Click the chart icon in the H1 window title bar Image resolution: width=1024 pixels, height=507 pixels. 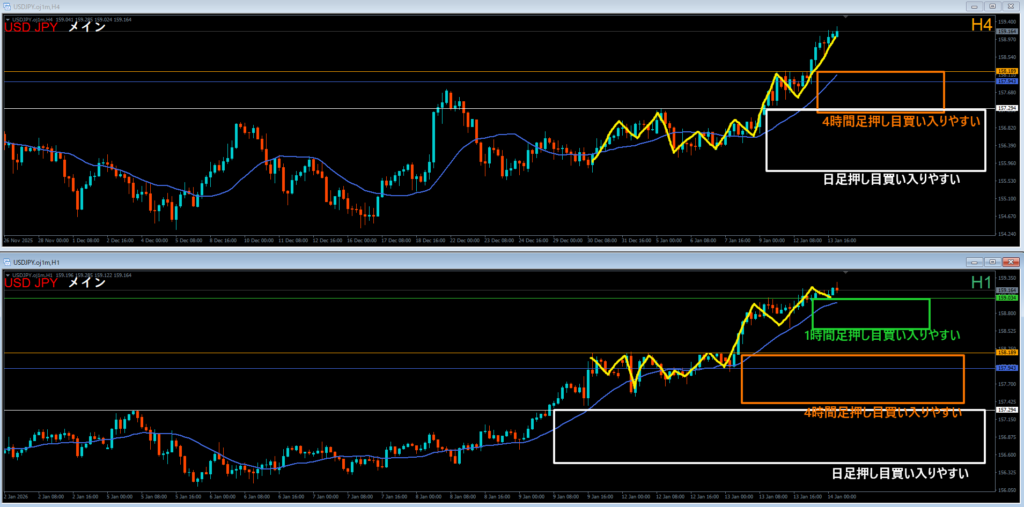tap(7, 262)
